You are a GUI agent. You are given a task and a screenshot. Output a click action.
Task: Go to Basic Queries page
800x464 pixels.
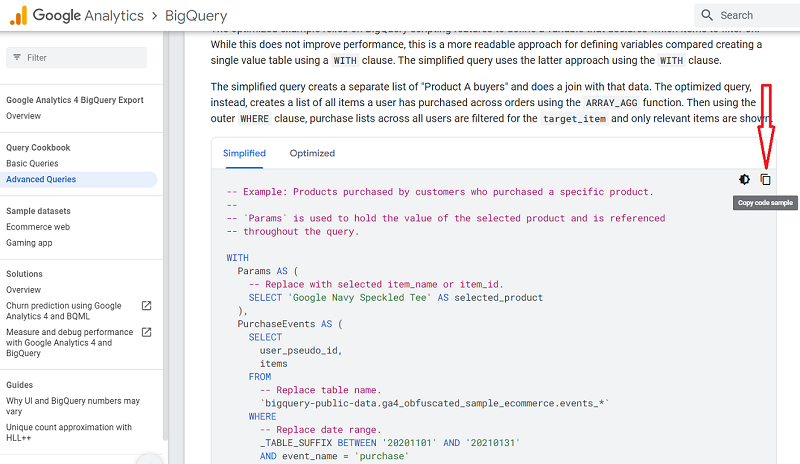coord(32,163)
